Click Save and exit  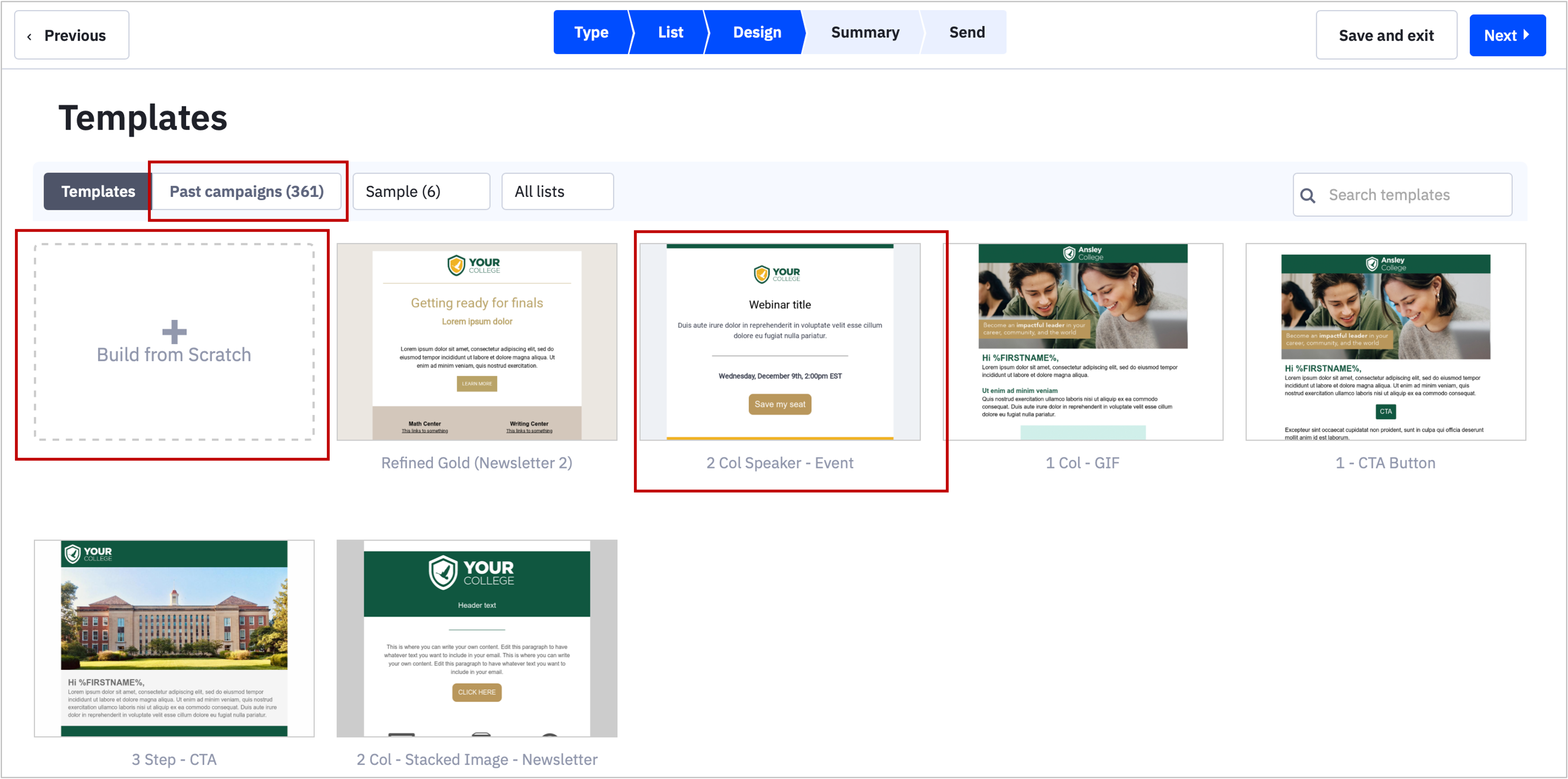coord(1386,35)
